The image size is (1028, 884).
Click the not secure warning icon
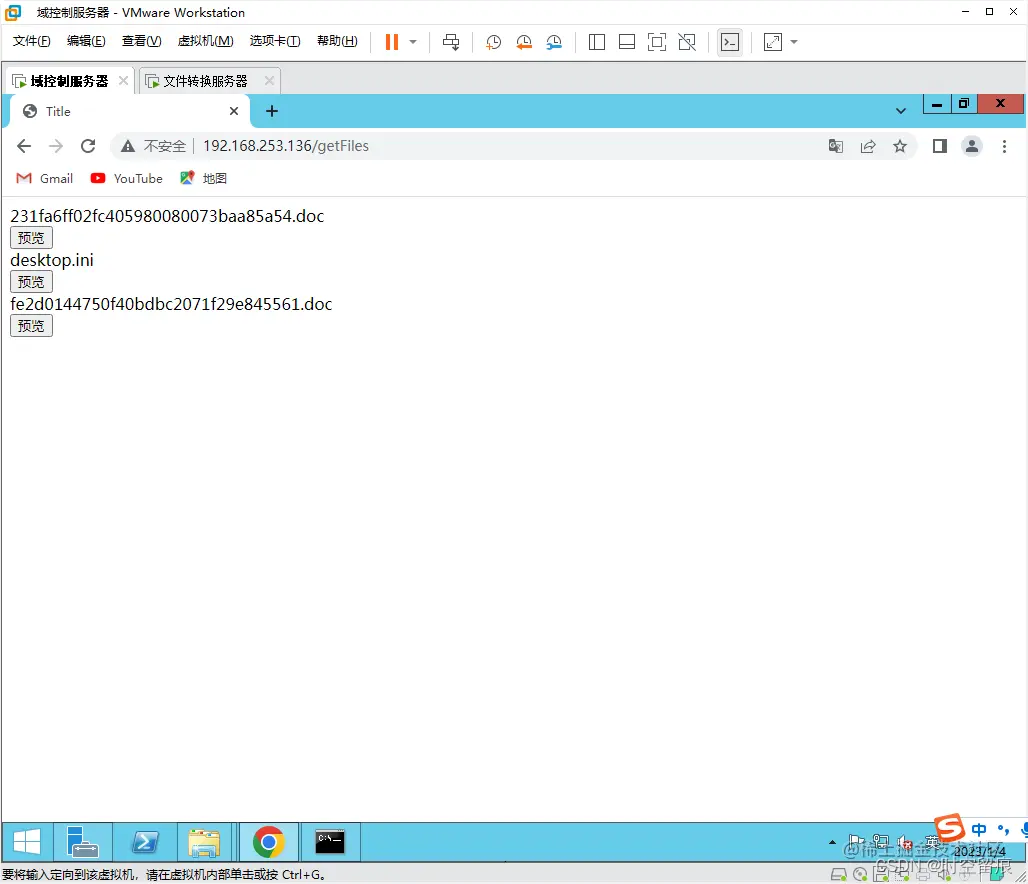tap(128, 146)
